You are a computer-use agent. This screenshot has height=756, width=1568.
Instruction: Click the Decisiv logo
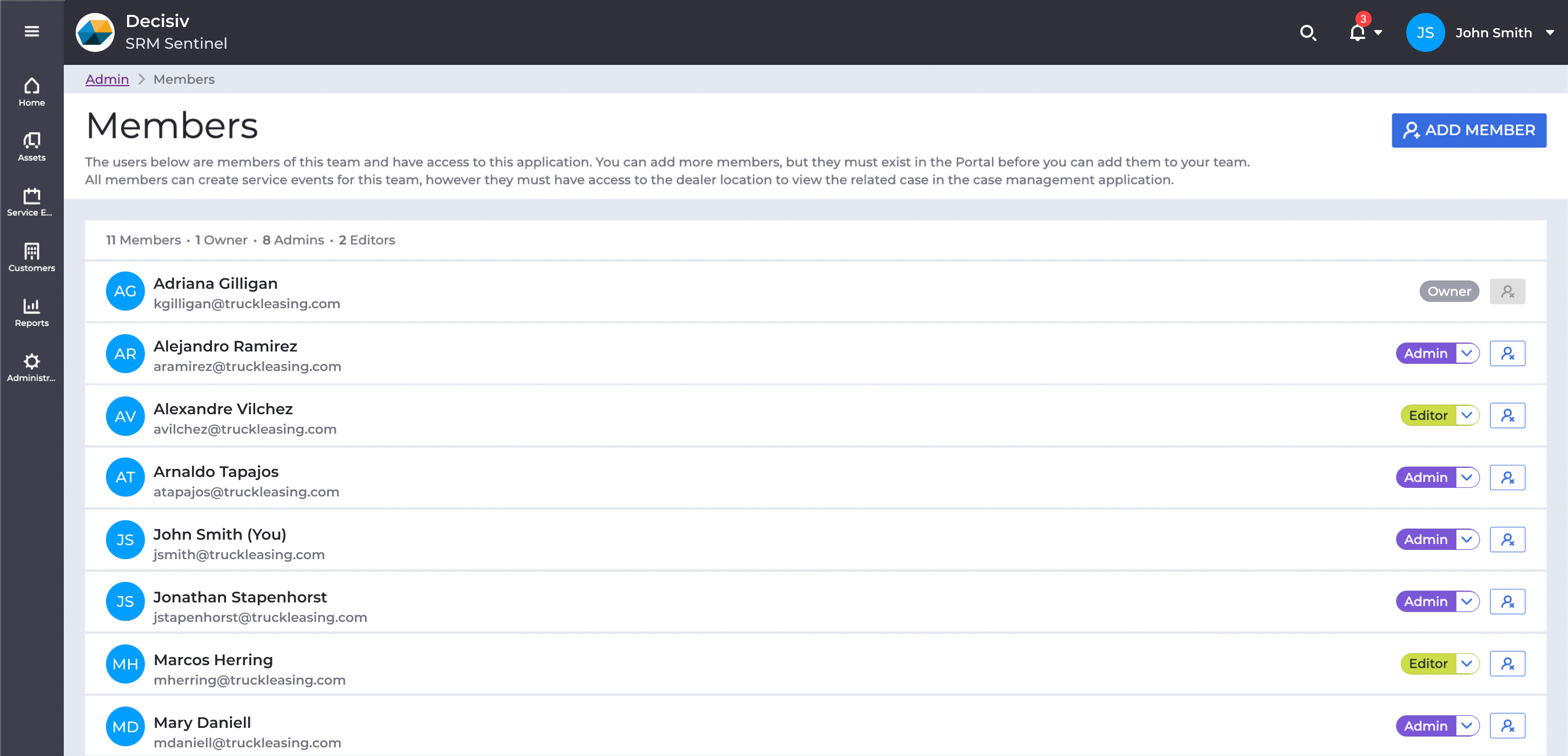point(95,33)
